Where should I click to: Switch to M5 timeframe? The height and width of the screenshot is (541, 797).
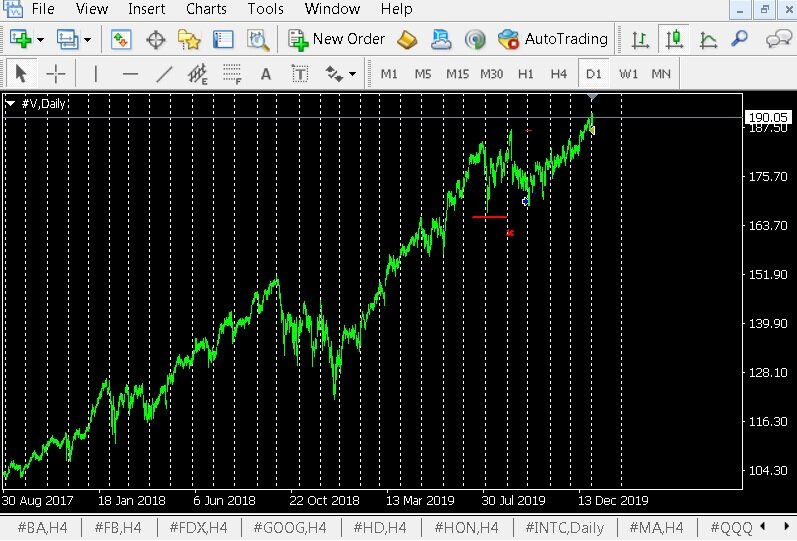(423, 74)
